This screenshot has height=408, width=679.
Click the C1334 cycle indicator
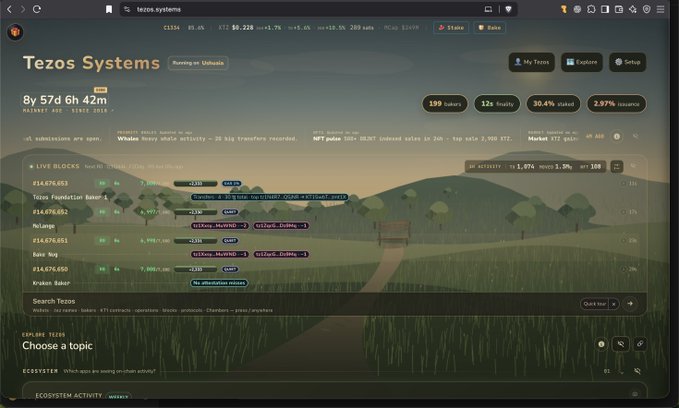pyautogui.click(x=171, y=28)
